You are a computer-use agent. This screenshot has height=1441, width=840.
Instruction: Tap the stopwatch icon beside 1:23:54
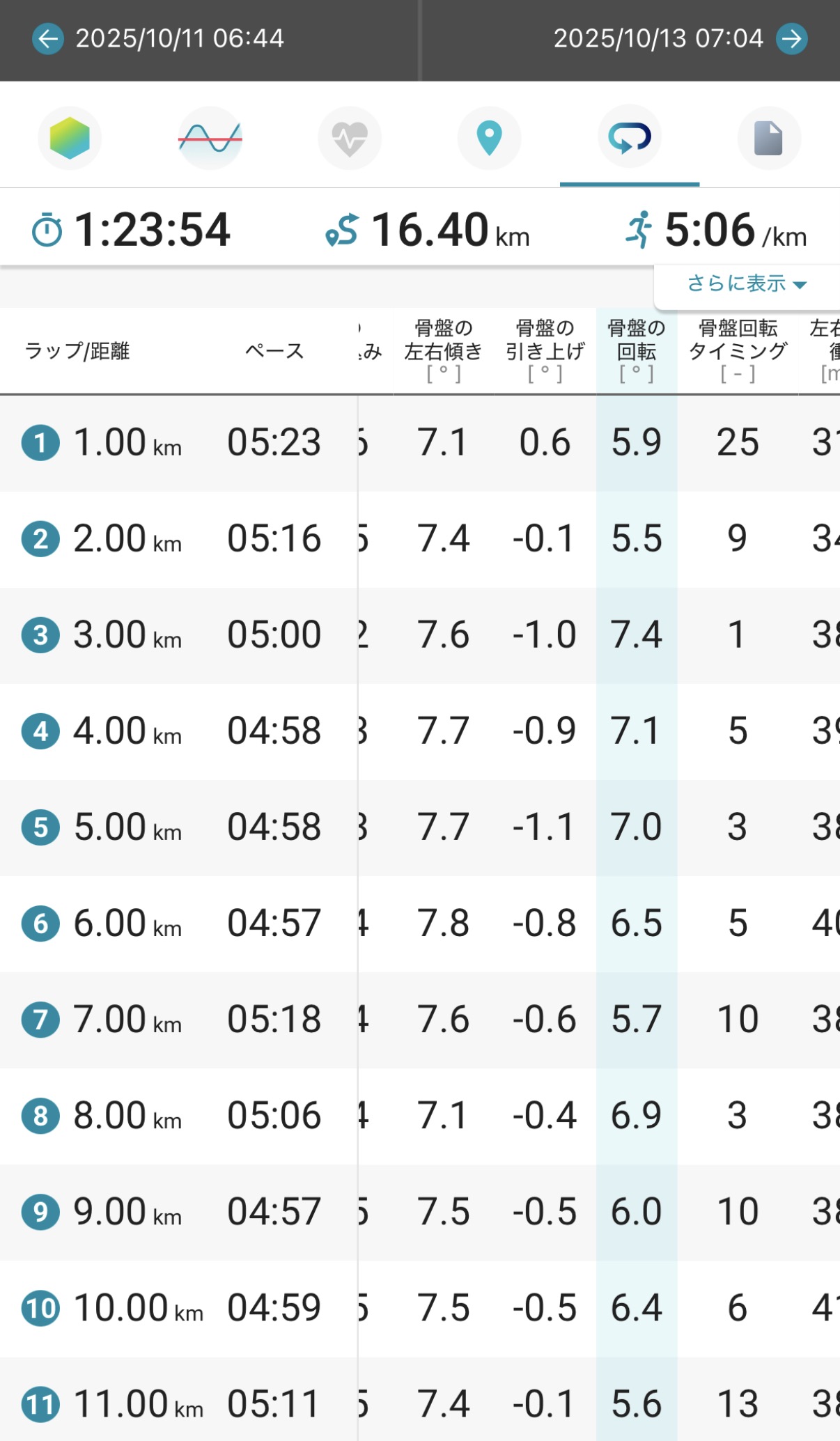pos(47,231)
